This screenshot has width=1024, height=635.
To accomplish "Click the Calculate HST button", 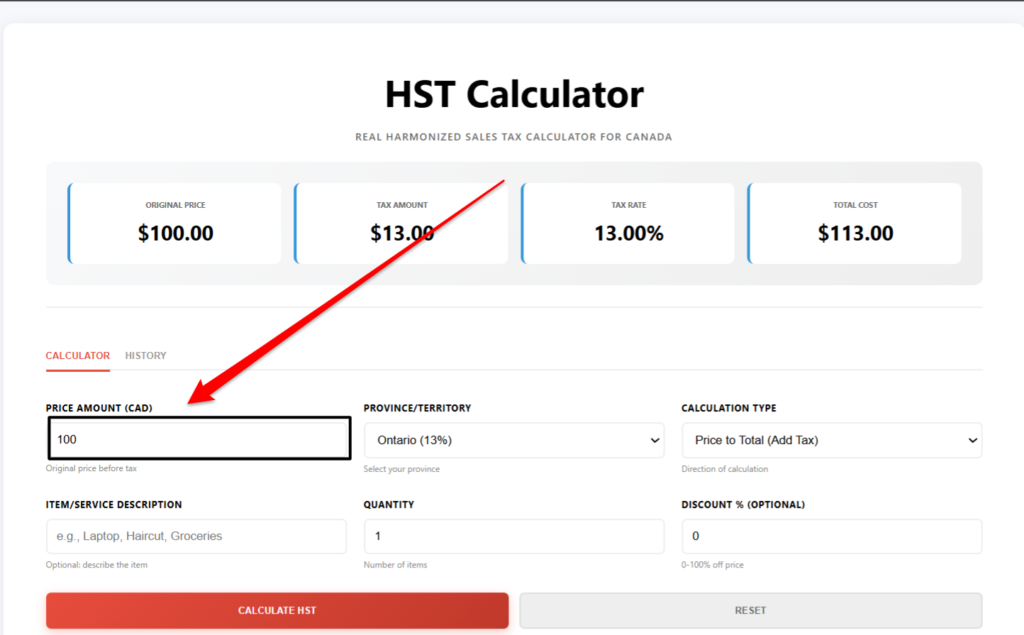I will coord(277,610).
